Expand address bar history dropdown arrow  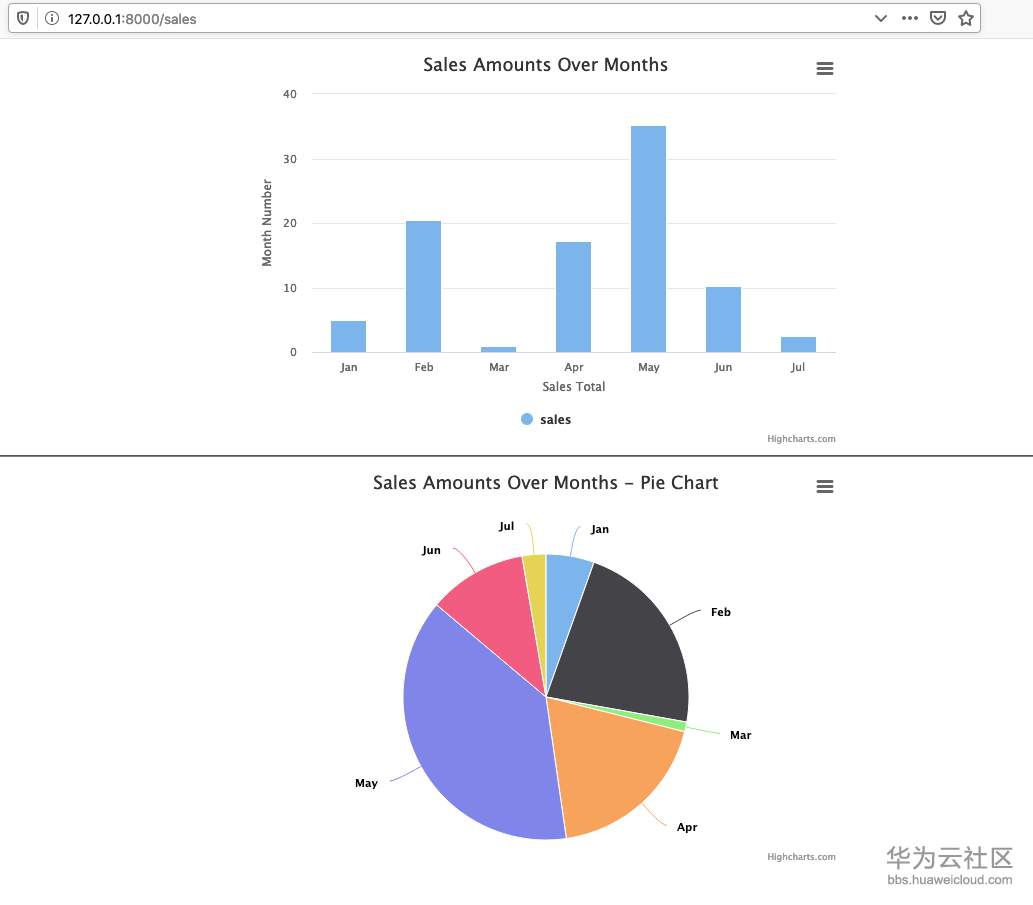pos(880,18)
